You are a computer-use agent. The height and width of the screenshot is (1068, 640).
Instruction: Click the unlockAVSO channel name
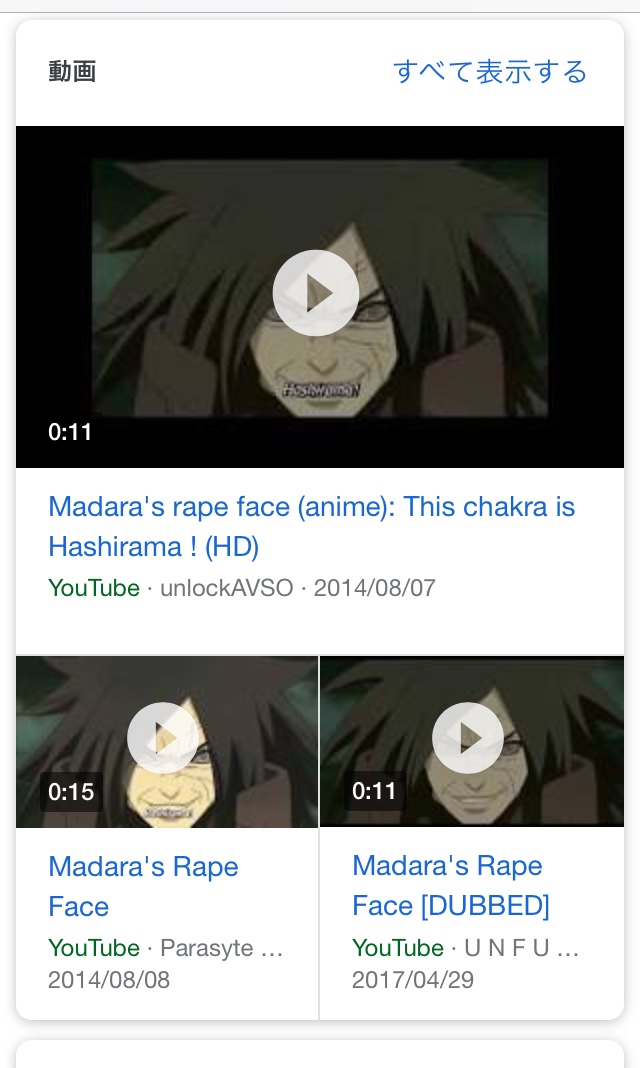pyautogui.click(x=227, y=588)
